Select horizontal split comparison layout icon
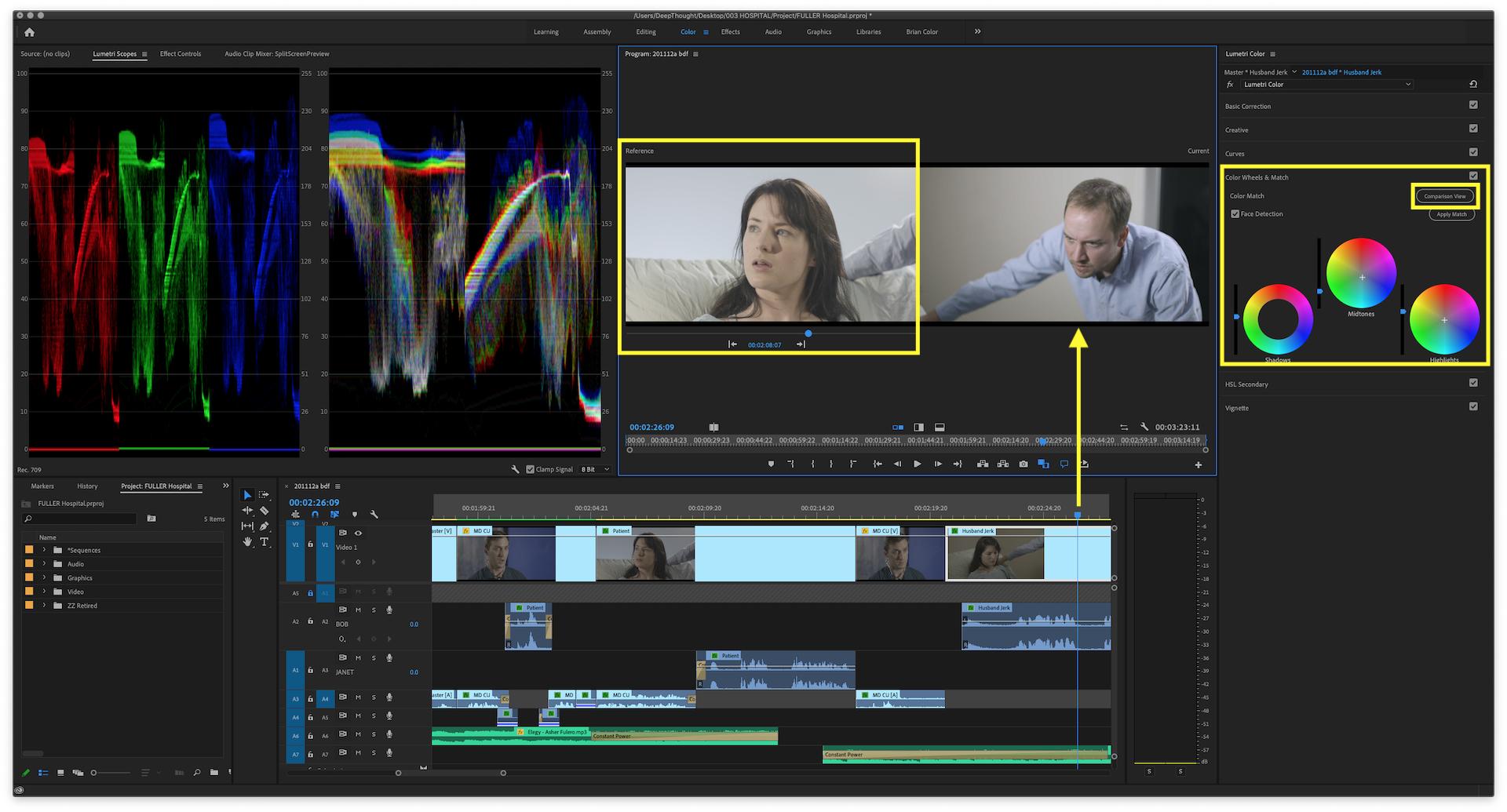Viewport: 1507px width, 812px height. tap(940, 427)
